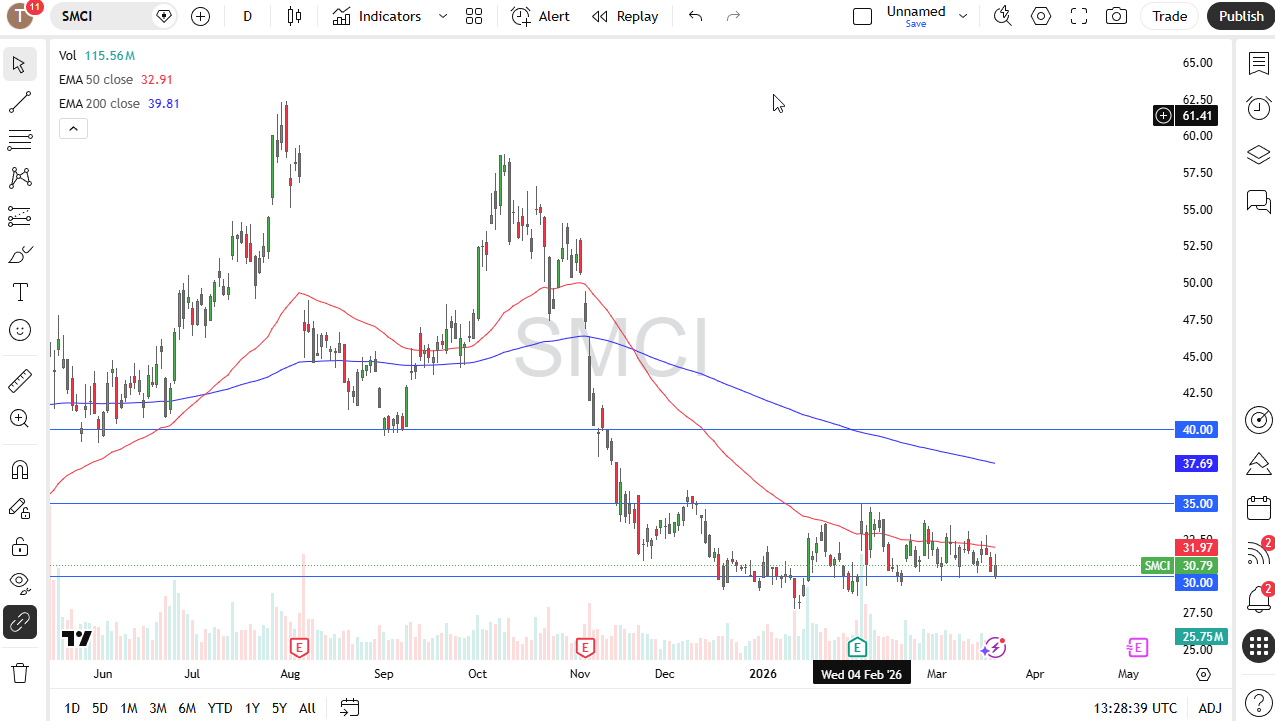Add alert at 61.41 price plus
Image resolution: width=1275 pixels, height=721 pixels.
[1163, 116]
